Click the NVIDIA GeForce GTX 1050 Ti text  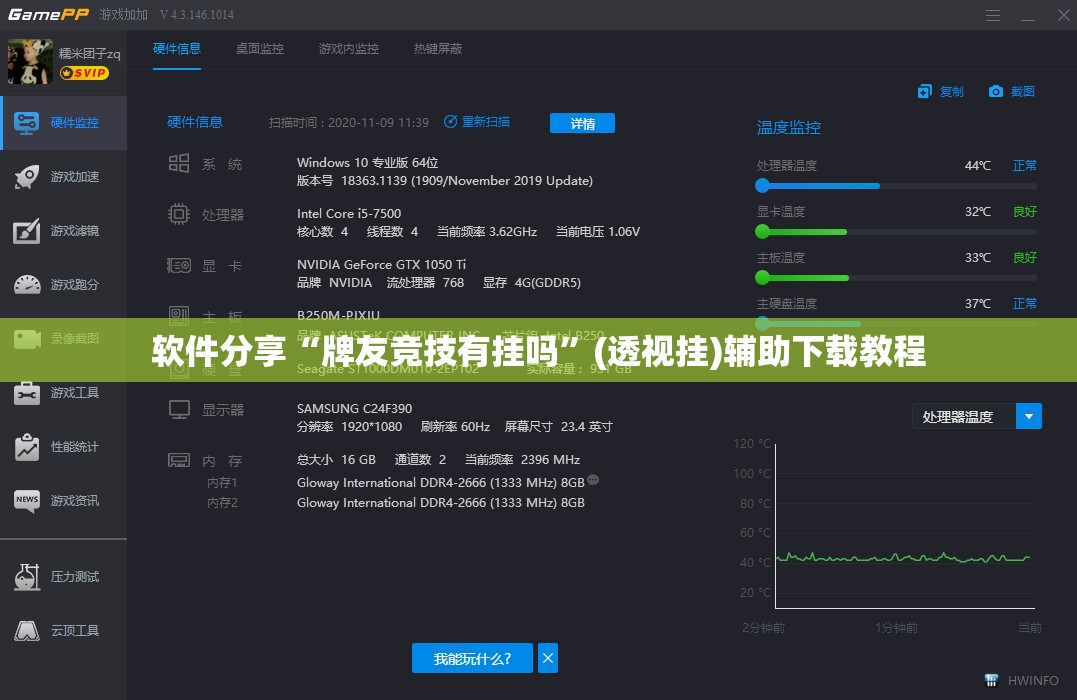coord(381,264)
